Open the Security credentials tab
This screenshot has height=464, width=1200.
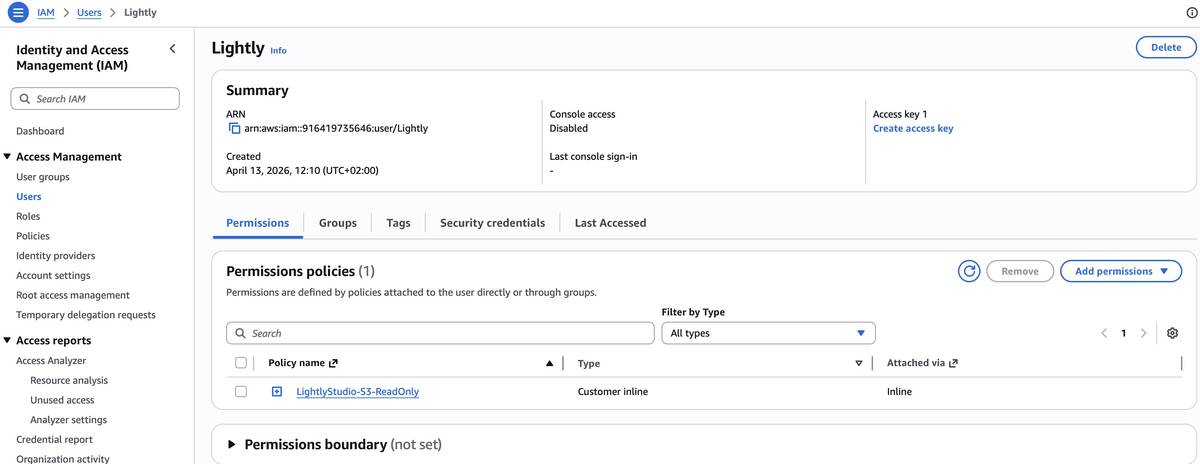click(492, 223)
